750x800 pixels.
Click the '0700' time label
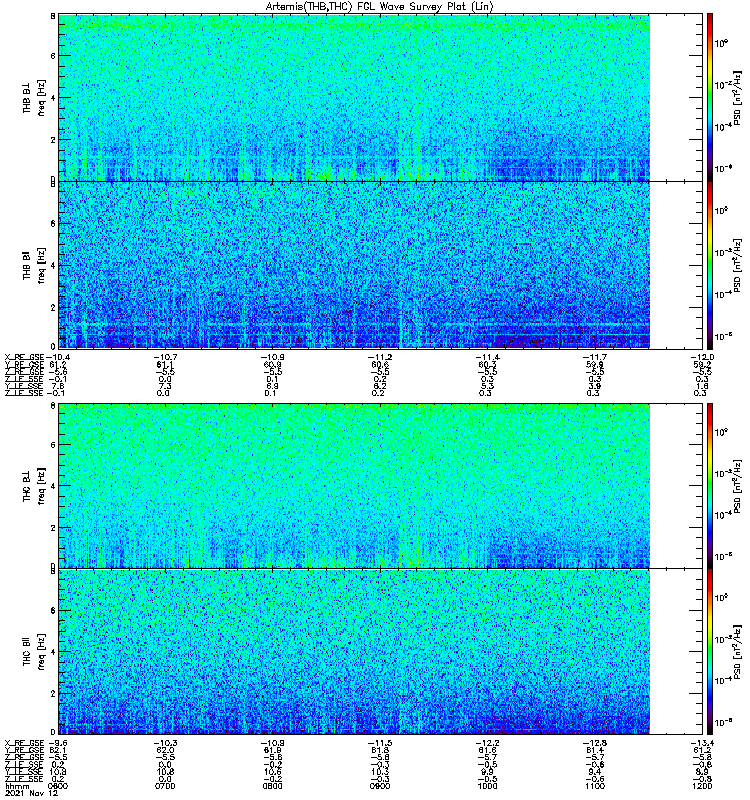point(165,786)
